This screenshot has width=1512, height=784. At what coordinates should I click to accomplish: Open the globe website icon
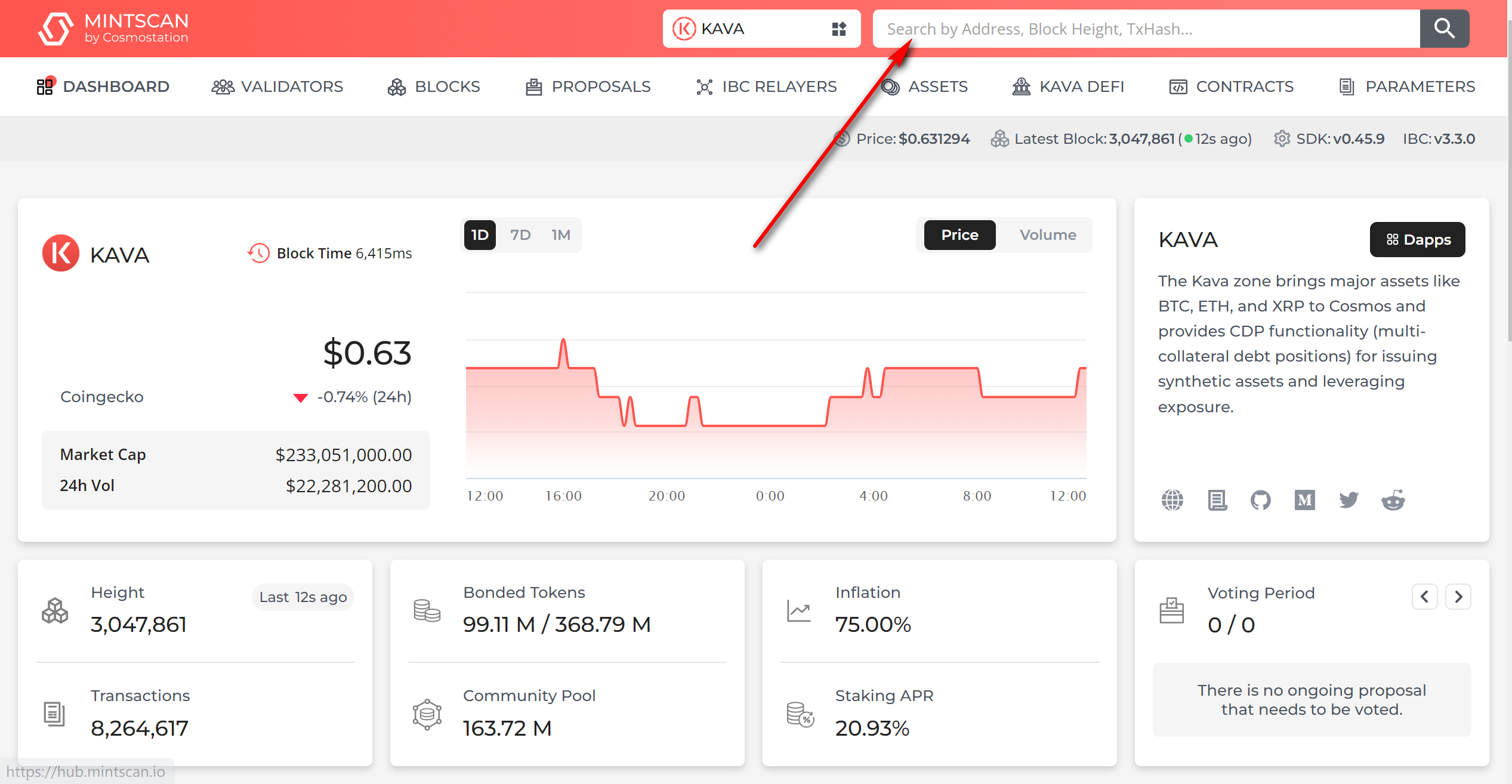1172,500
